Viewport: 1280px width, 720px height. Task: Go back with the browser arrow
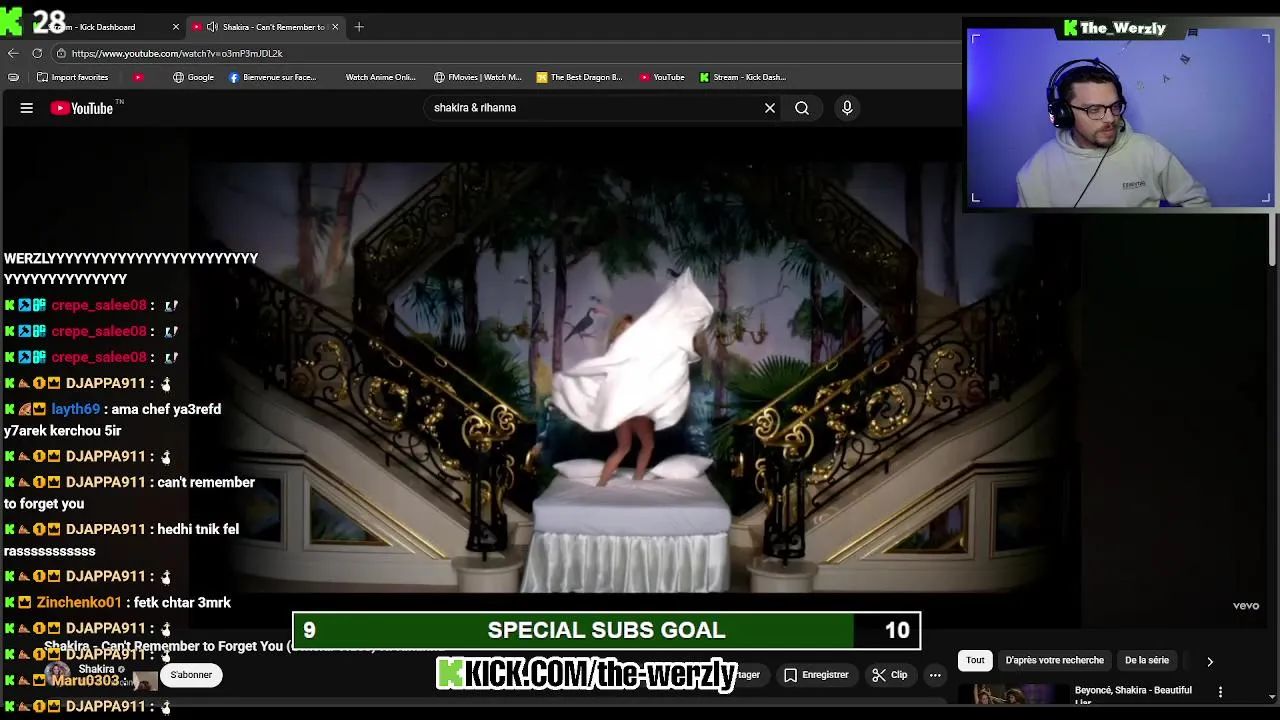pos(13,53)
